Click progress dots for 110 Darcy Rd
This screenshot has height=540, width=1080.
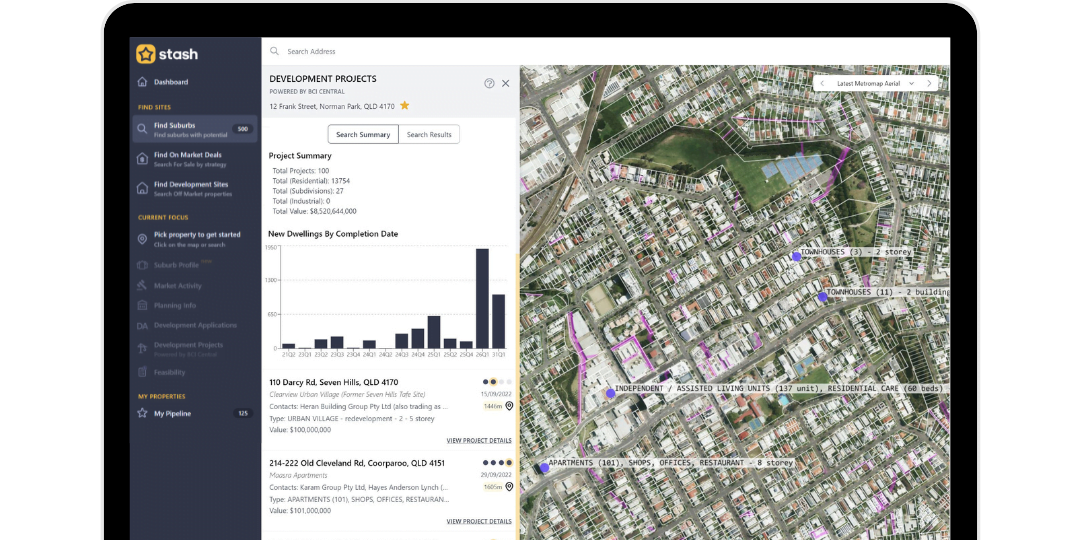pyautogui.click(x=497, y=382)
